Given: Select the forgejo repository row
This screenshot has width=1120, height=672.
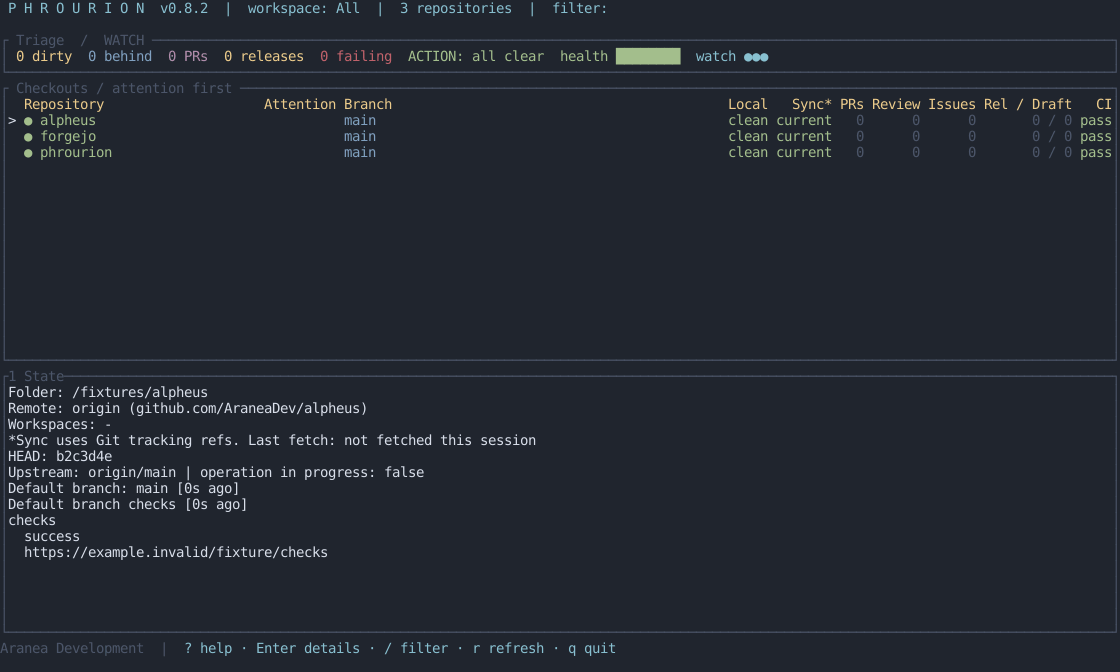Looking at the screenshot, I should click(559, 136).
